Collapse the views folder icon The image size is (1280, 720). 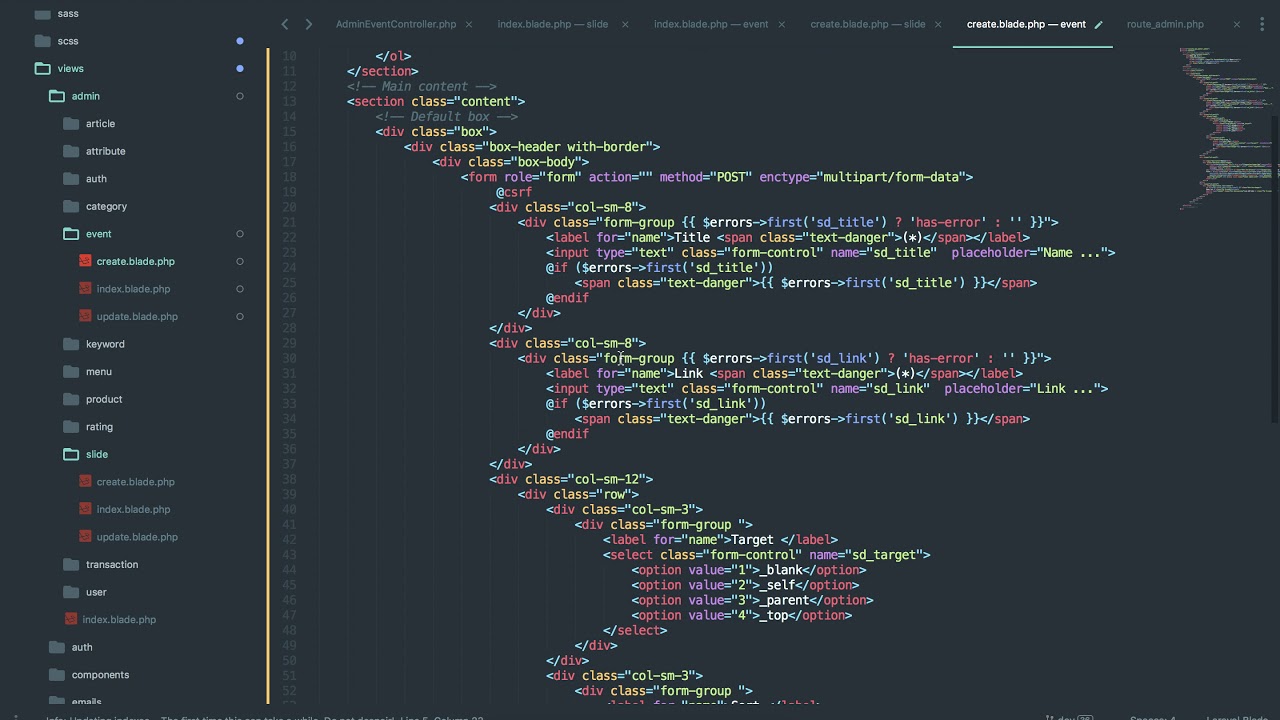coord(42,68)
